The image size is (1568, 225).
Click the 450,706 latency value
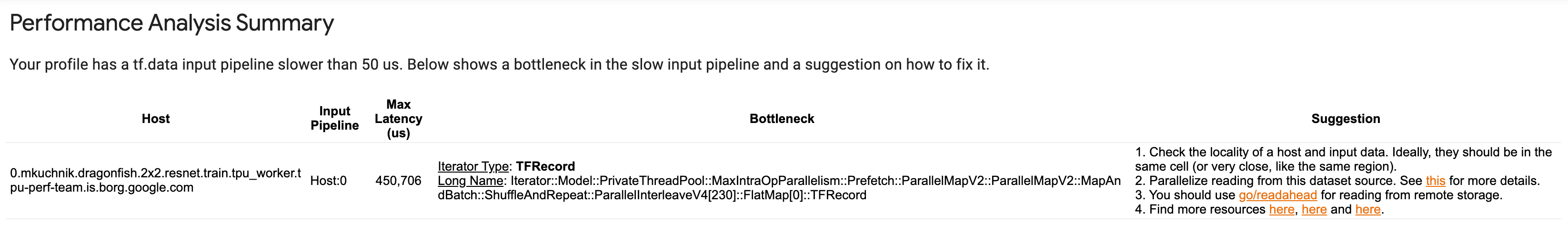(398, 181)
